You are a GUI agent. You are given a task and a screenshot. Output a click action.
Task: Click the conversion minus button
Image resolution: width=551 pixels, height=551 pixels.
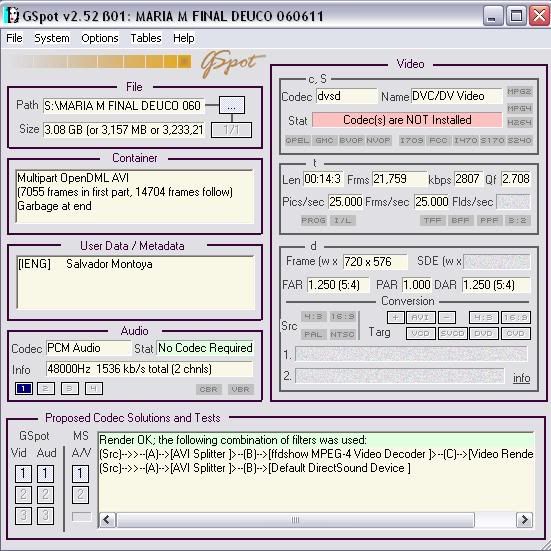pyautogui.click(x=447, y=317)
